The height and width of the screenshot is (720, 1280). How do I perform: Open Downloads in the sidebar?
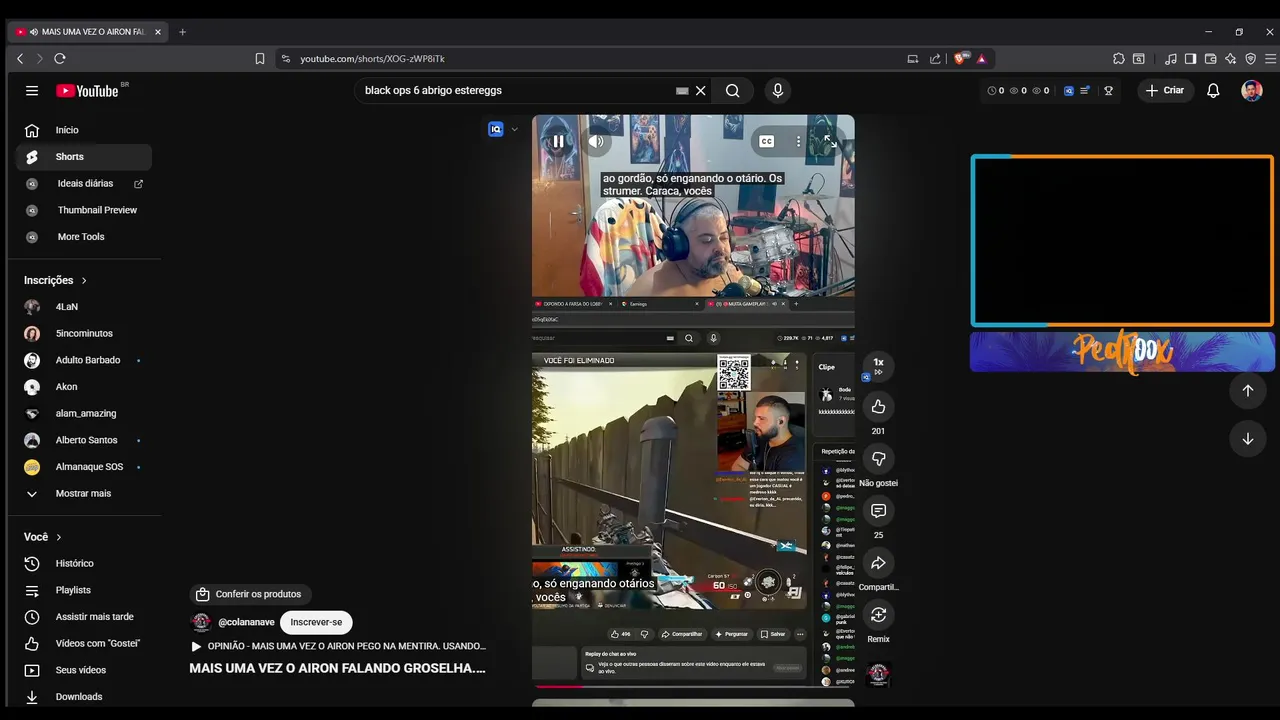pos(84,697)
